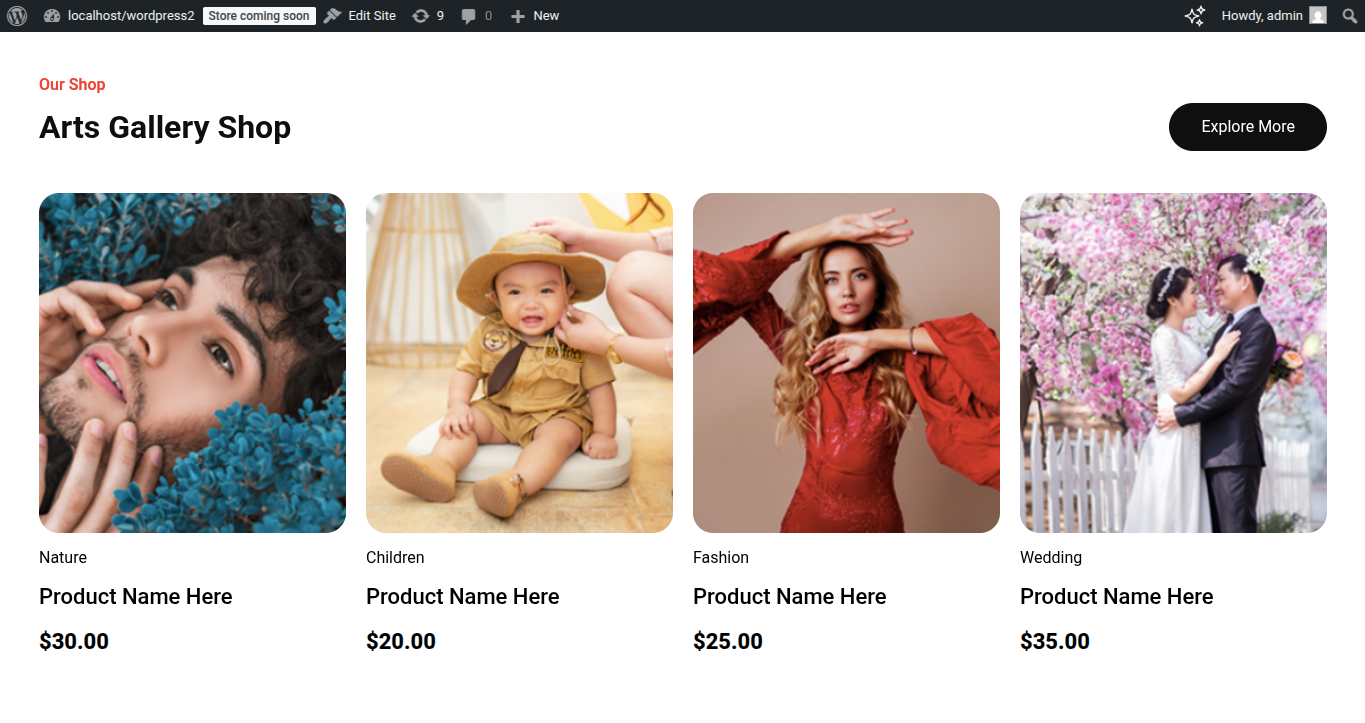Click the site dashboard gauge icon
This screenshot has height=723, width=1365.
[52, 16]
